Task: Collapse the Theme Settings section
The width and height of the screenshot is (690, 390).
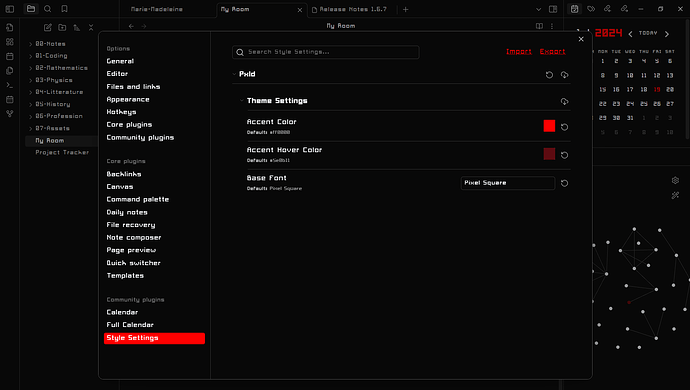Action: [242, 101]
